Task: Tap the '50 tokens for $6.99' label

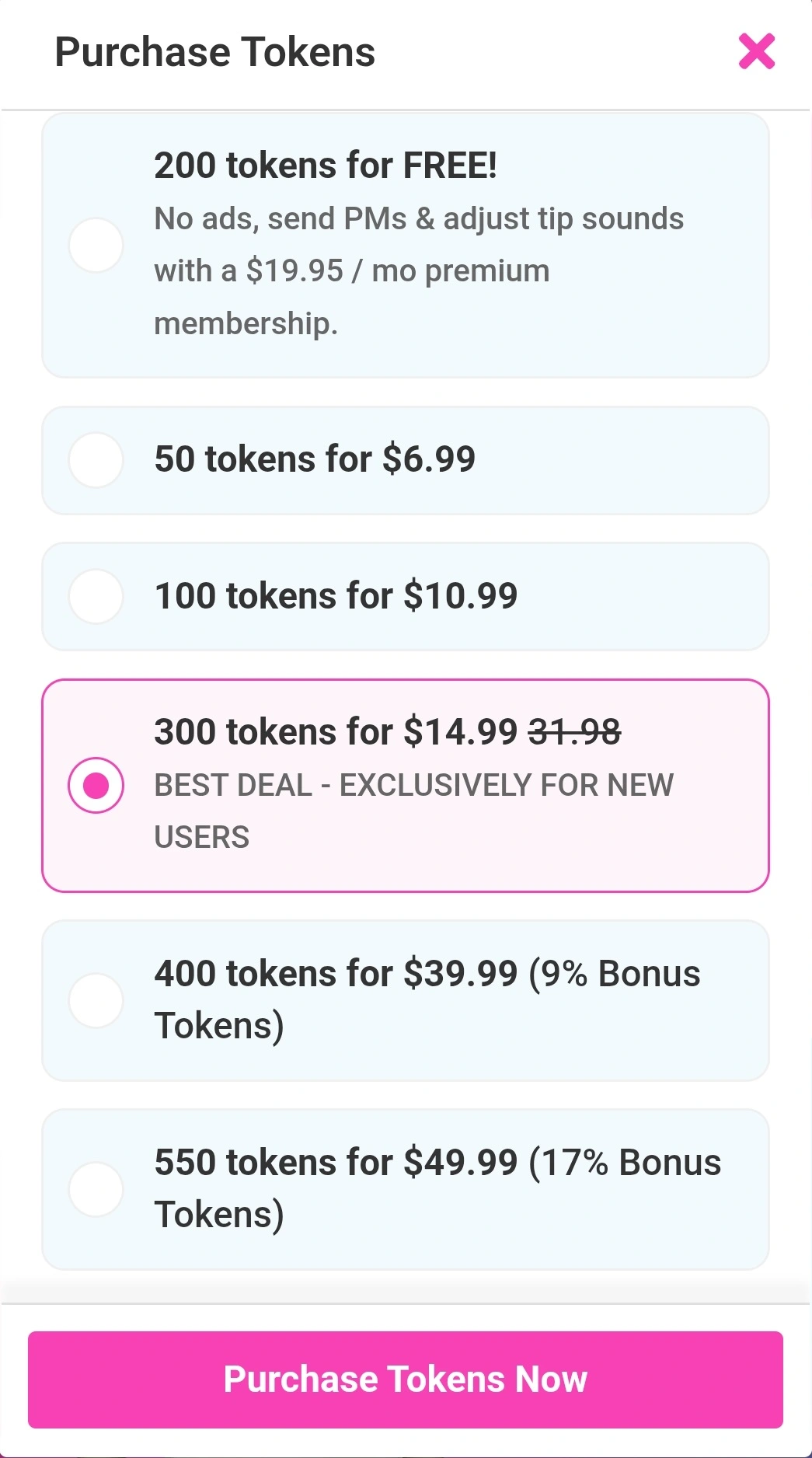Action: (x=315, y=459)
